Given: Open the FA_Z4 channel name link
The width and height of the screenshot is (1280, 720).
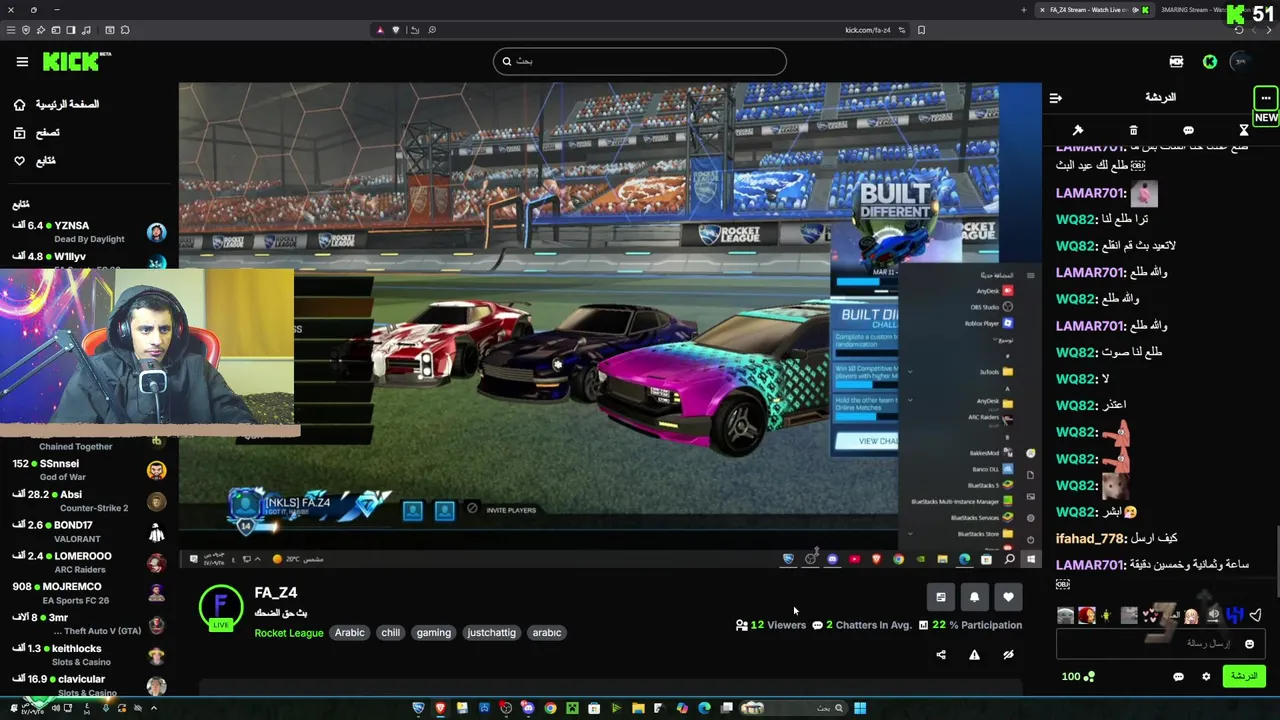Looking at the screenshot, I should [276, 593].
